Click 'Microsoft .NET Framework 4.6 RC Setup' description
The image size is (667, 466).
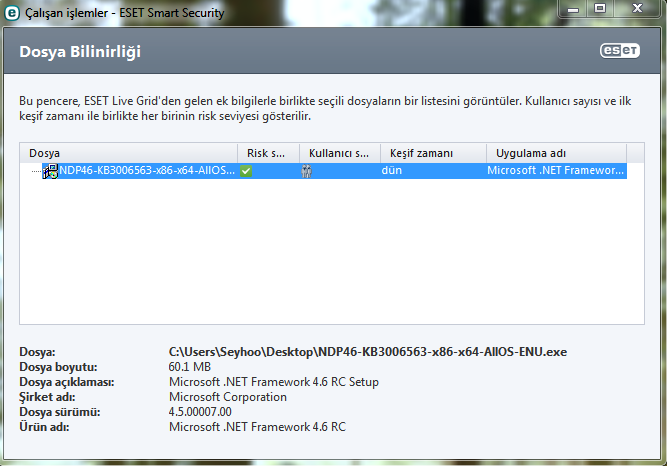(274, 382)
